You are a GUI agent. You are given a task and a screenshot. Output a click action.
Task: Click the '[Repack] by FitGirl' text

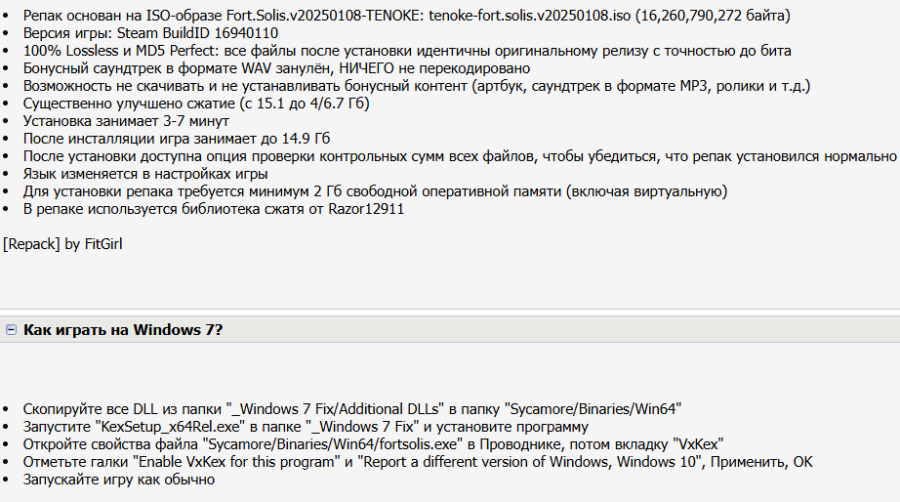63,244
